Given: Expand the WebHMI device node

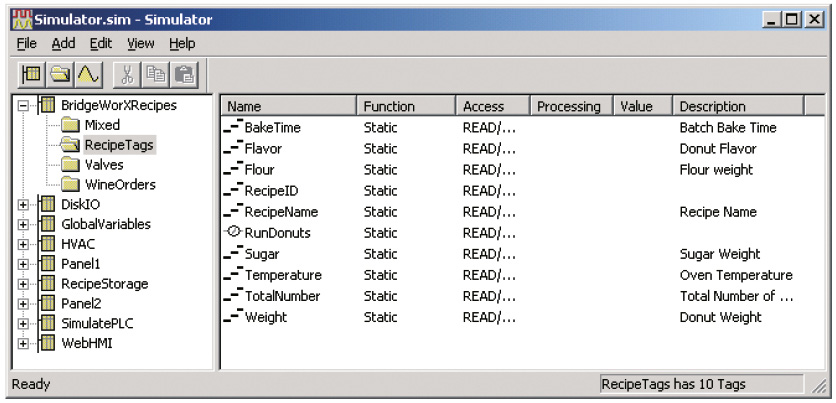Looking at the screenshot, I should [x=23, y=344].
